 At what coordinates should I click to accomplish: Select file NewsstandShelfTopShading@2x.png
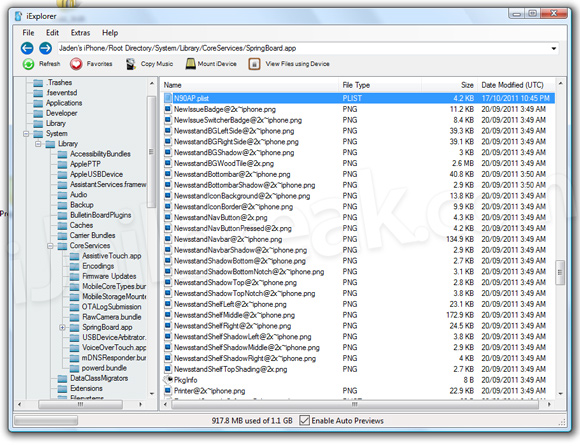[x=230, y=369]
